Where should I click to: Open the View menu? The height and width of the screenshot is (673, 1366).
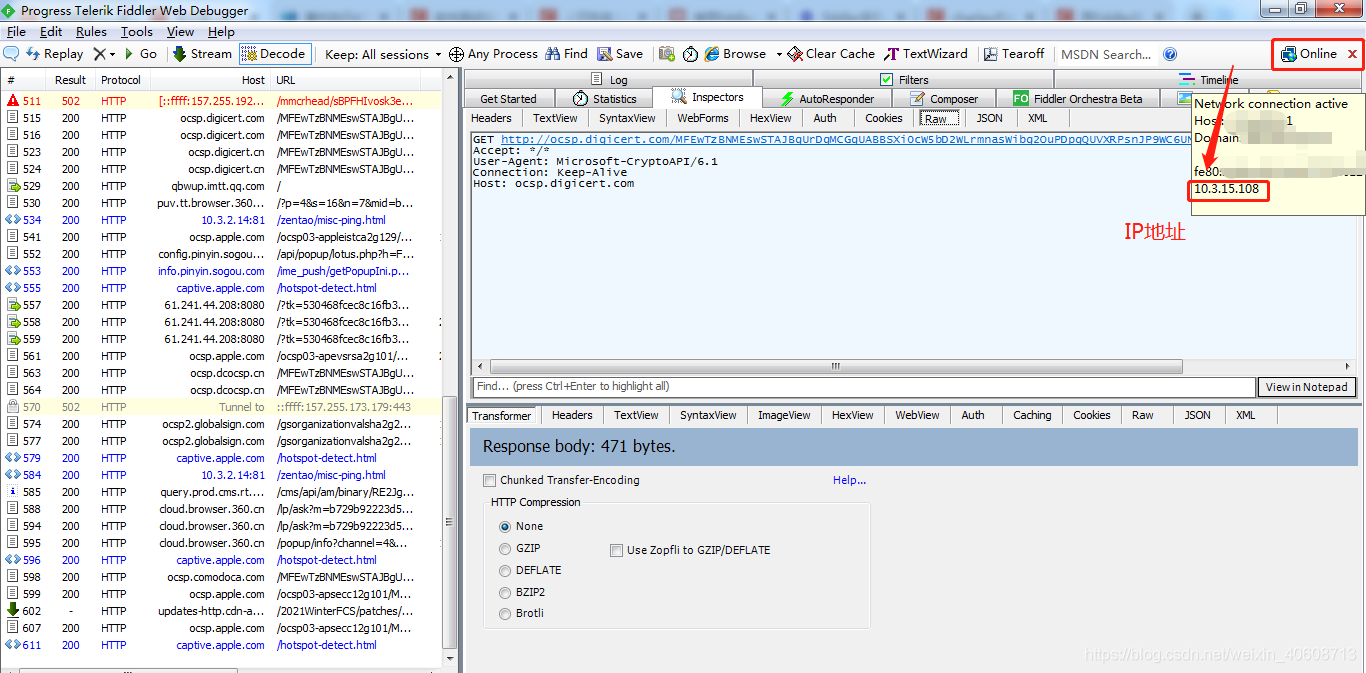(180, 32)
